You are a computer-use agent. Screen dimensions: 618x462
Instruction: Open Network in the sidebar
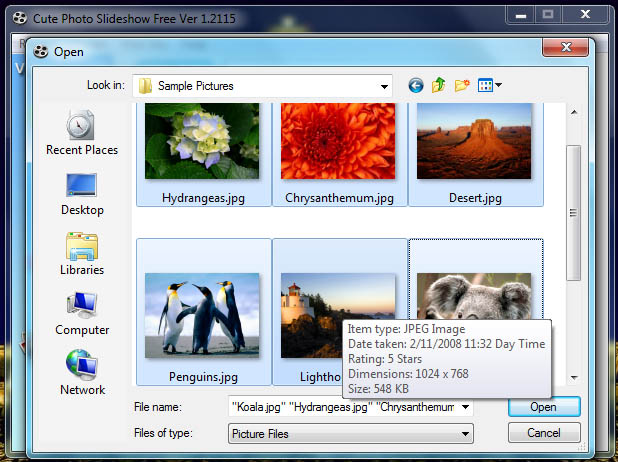point(82,373)
